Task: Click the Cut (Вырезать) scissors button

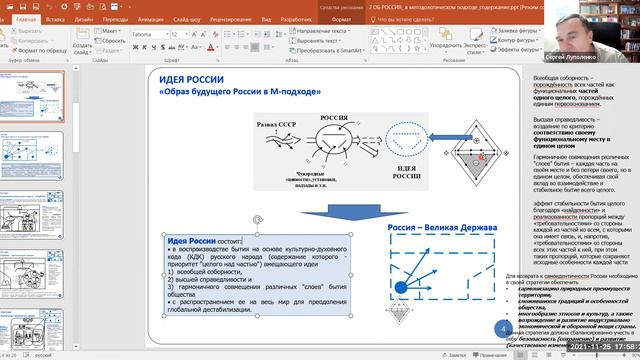Action: [27, 31]
